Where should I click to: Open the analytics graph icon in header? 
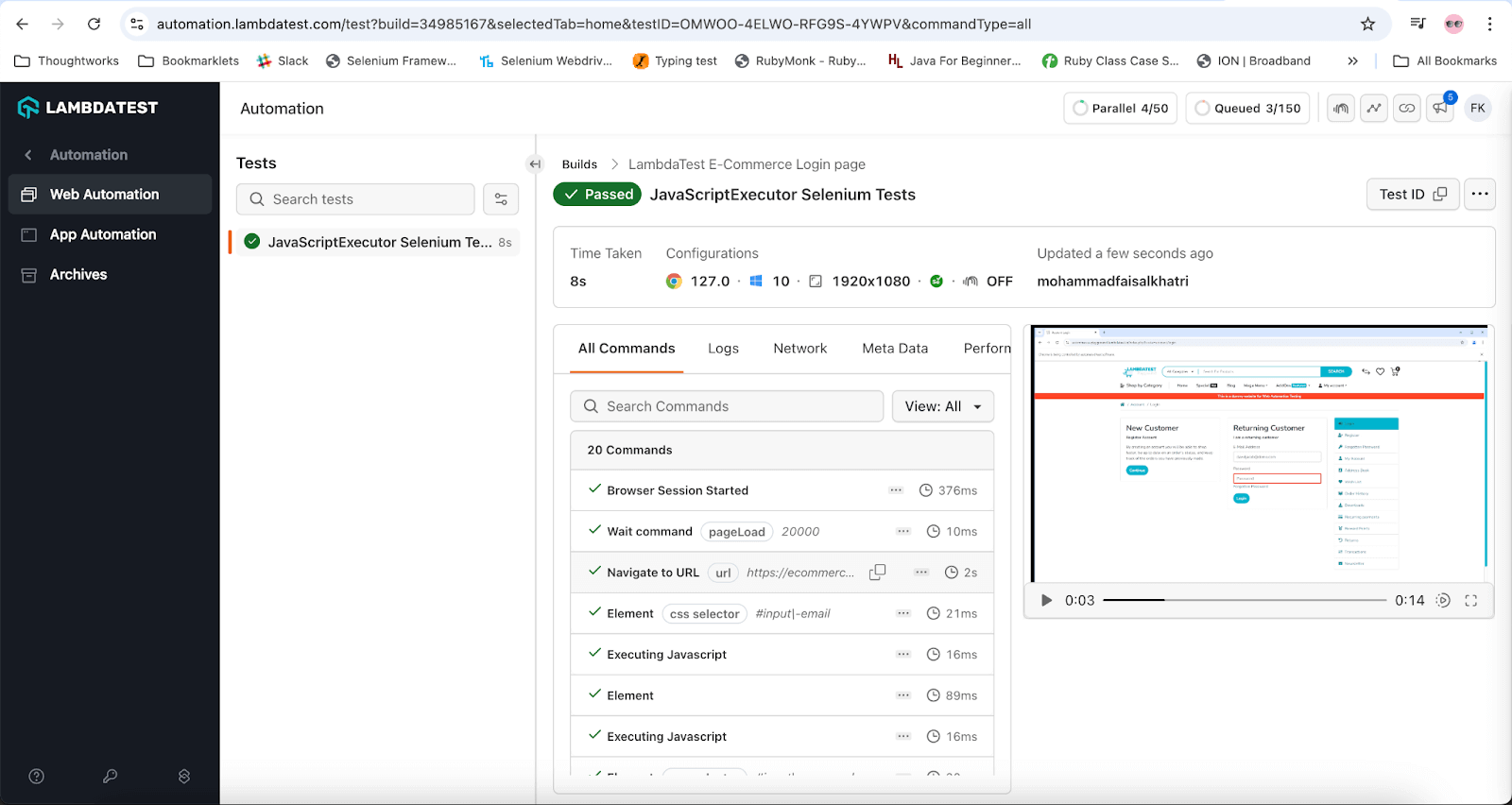point(1374,108)
